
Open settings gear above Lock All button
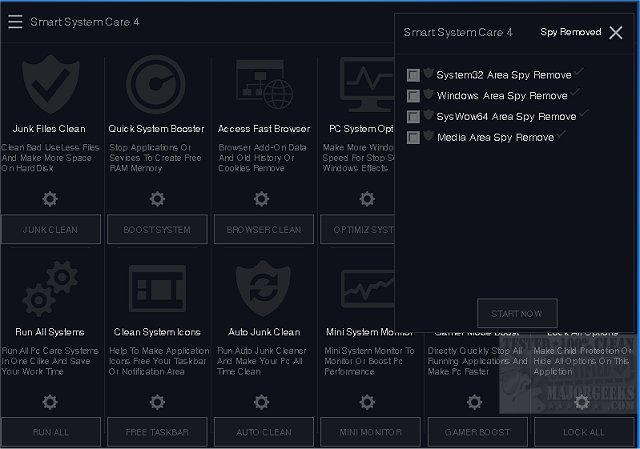click(x=582, y=402)
